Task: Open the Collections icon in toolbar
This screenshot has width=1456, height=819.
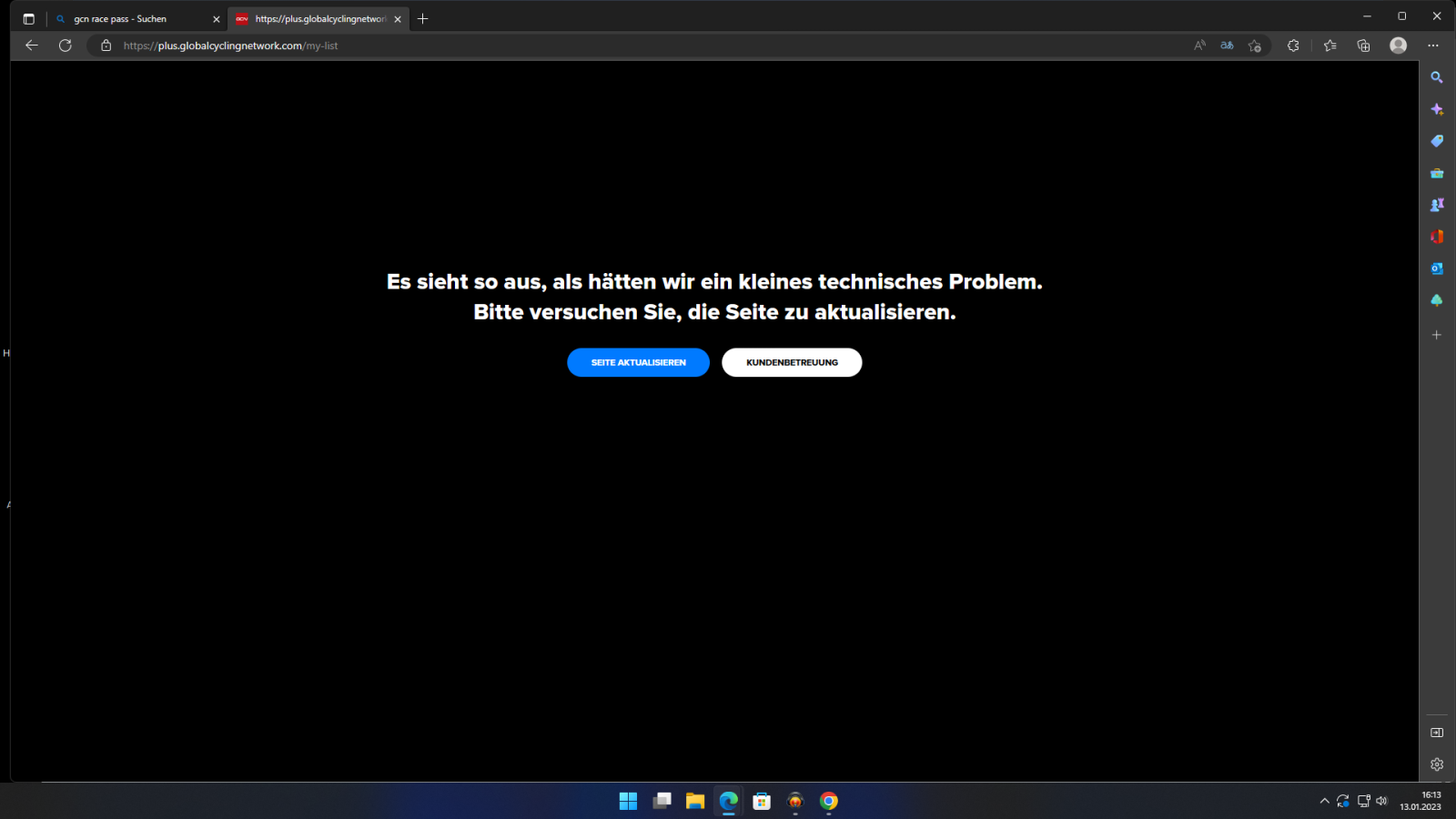Action: tap(1363, 45)
